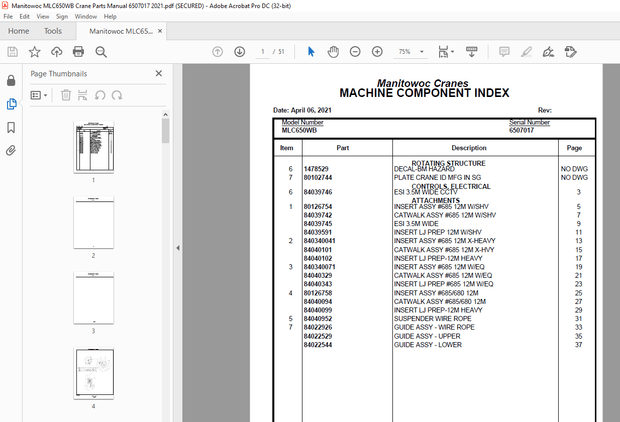Upload file to cloud icon

point(57,52)
